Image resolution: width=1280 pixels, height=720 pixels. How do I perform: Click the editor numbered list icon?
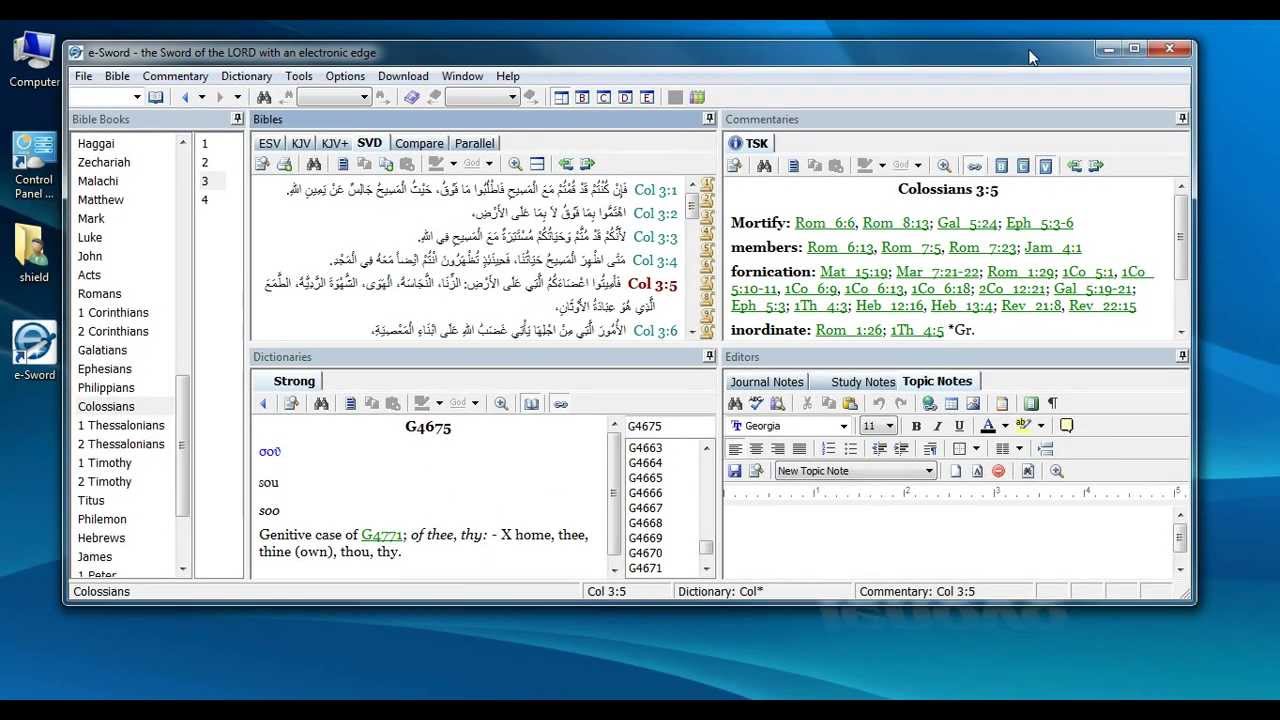(828, 449)
